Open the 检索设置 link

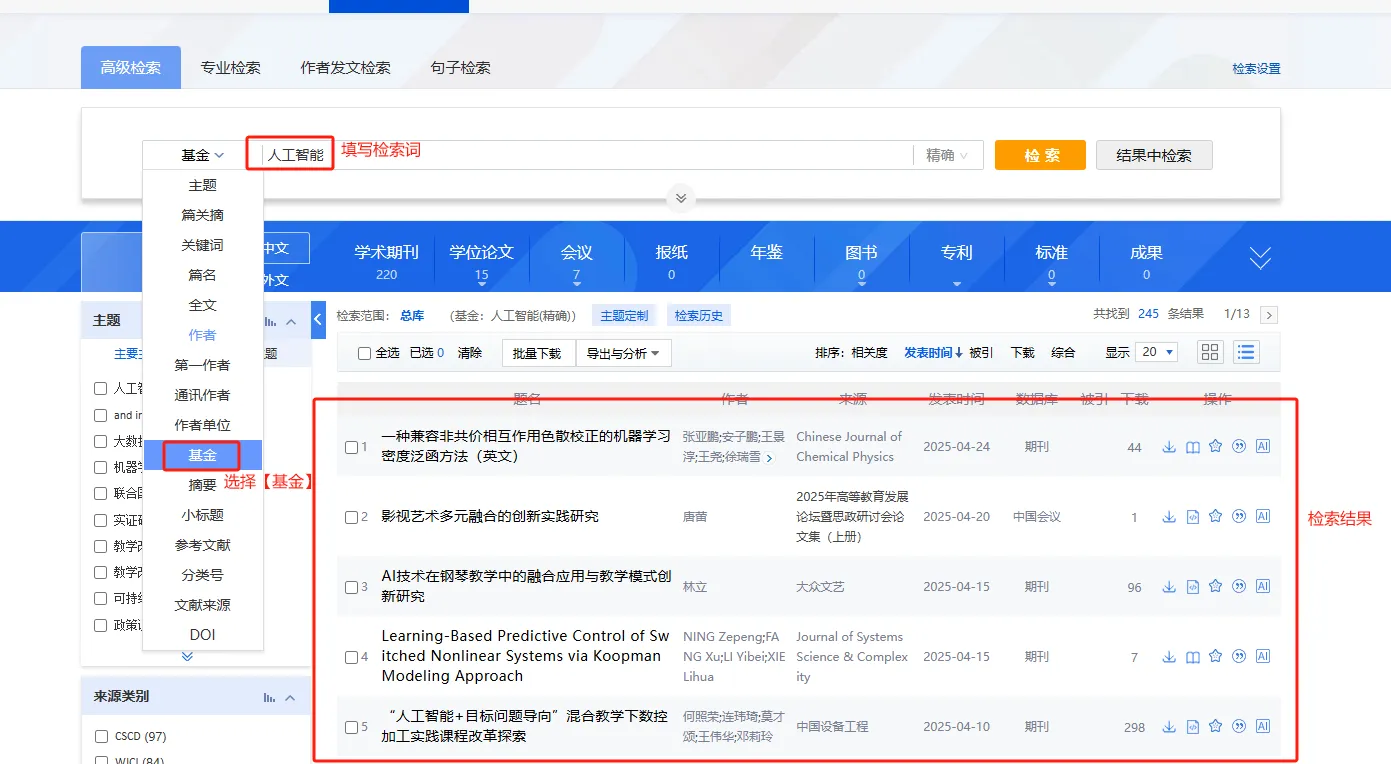point(1256,69)
